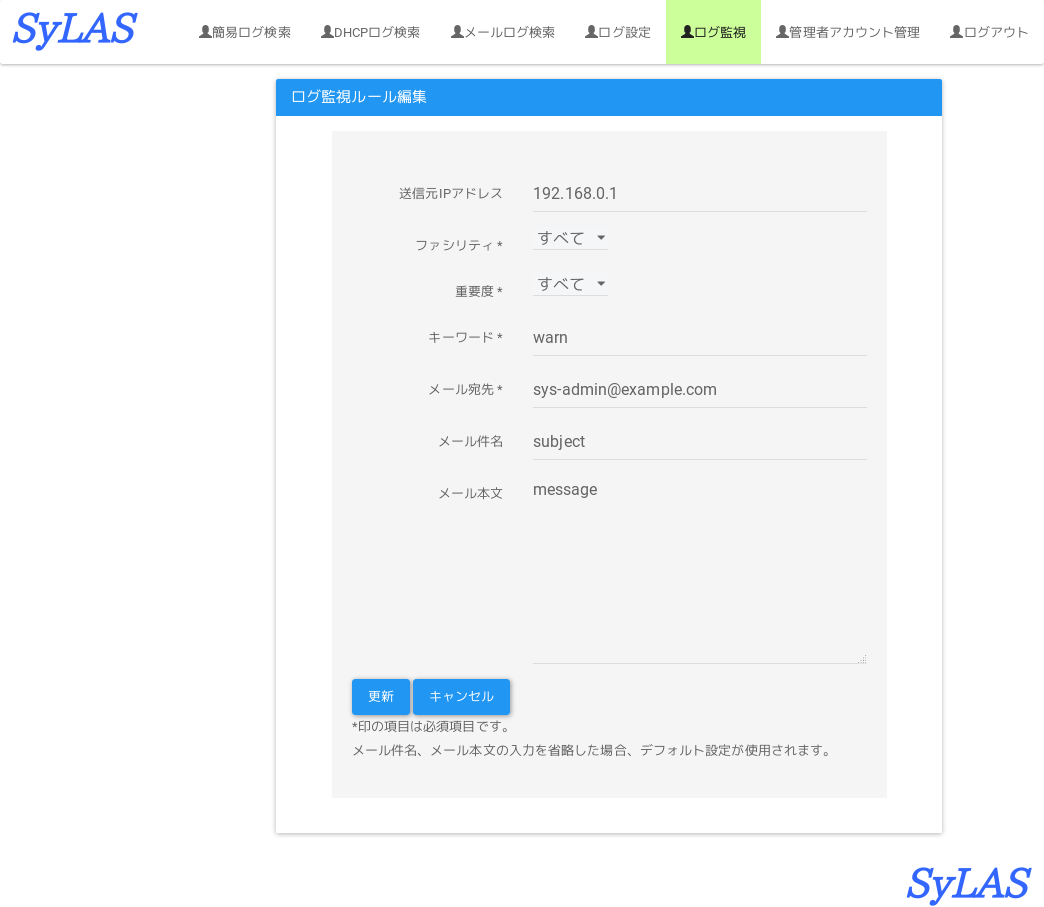Viewport: 1044px width, 907px height.
Task: Click the *印の項目は必須項目です note
Action: coord(430,727)
